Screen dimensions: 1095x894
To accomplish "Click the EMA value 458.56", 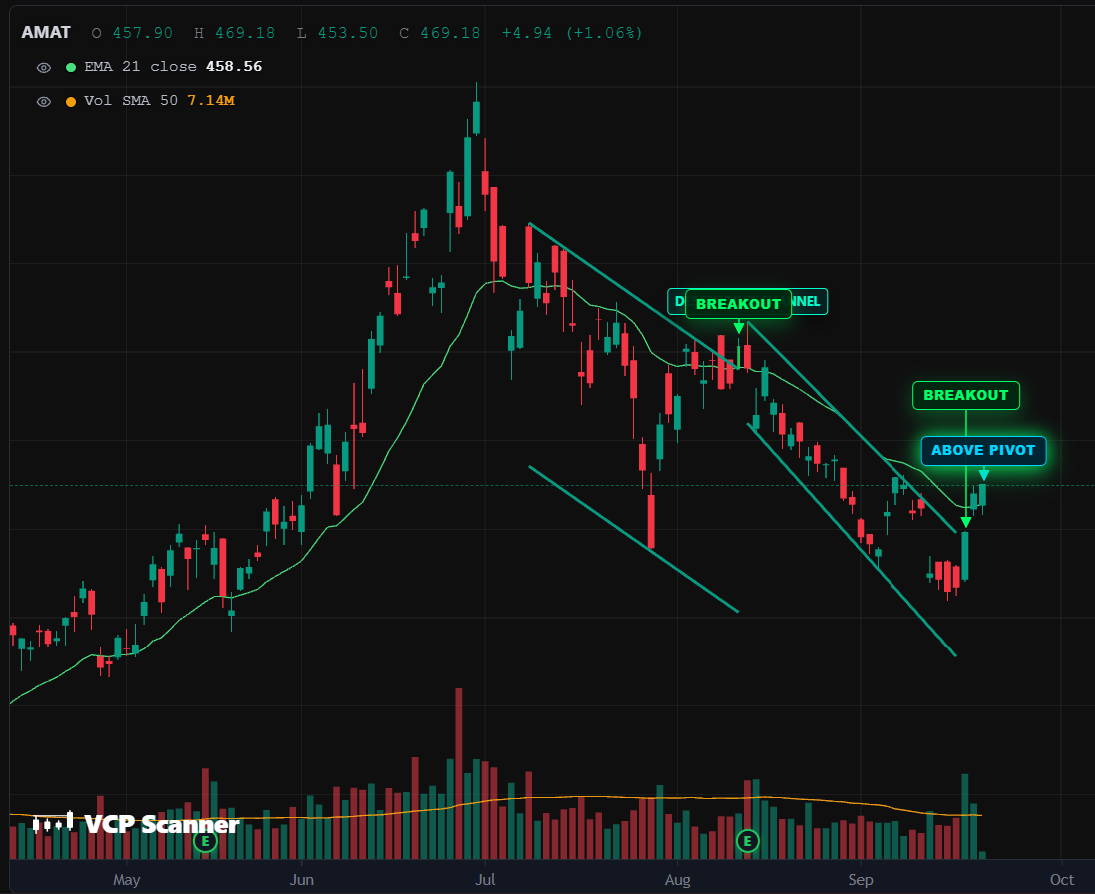I will click(x=234, y=67).
